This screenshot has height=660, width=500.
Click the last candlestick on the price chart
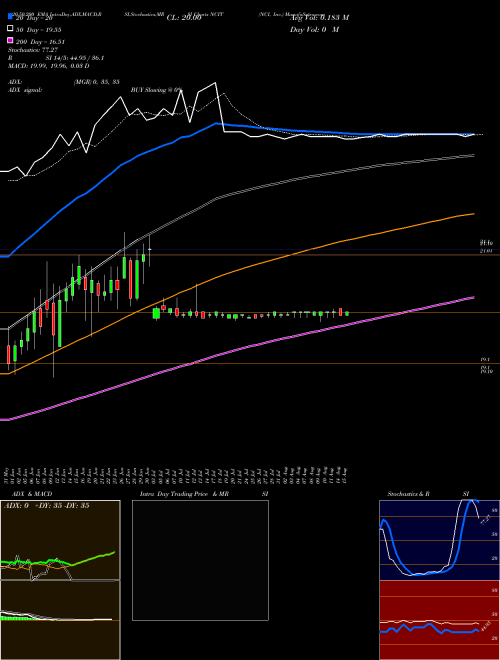click(347, 313)
